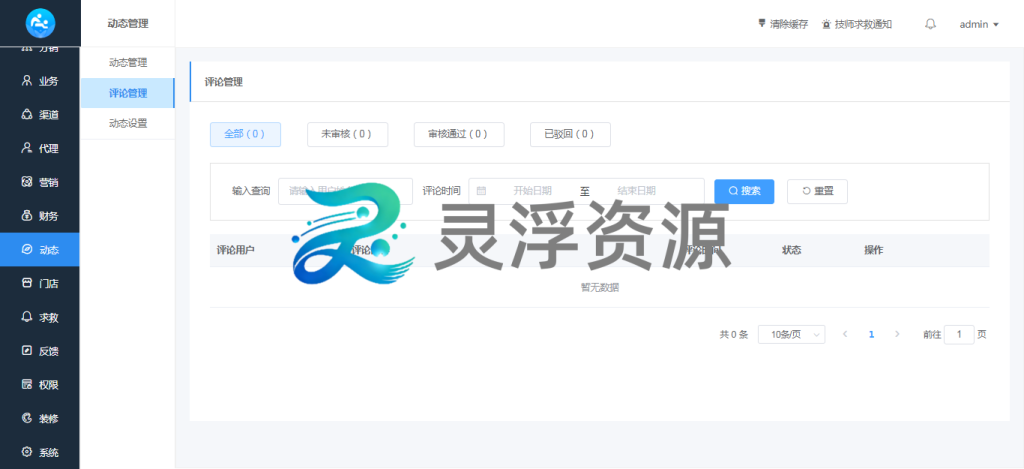Screen dimensions: 1024x469
Task: Open the 代理 sidebar section icon
Action: [27, 148]
